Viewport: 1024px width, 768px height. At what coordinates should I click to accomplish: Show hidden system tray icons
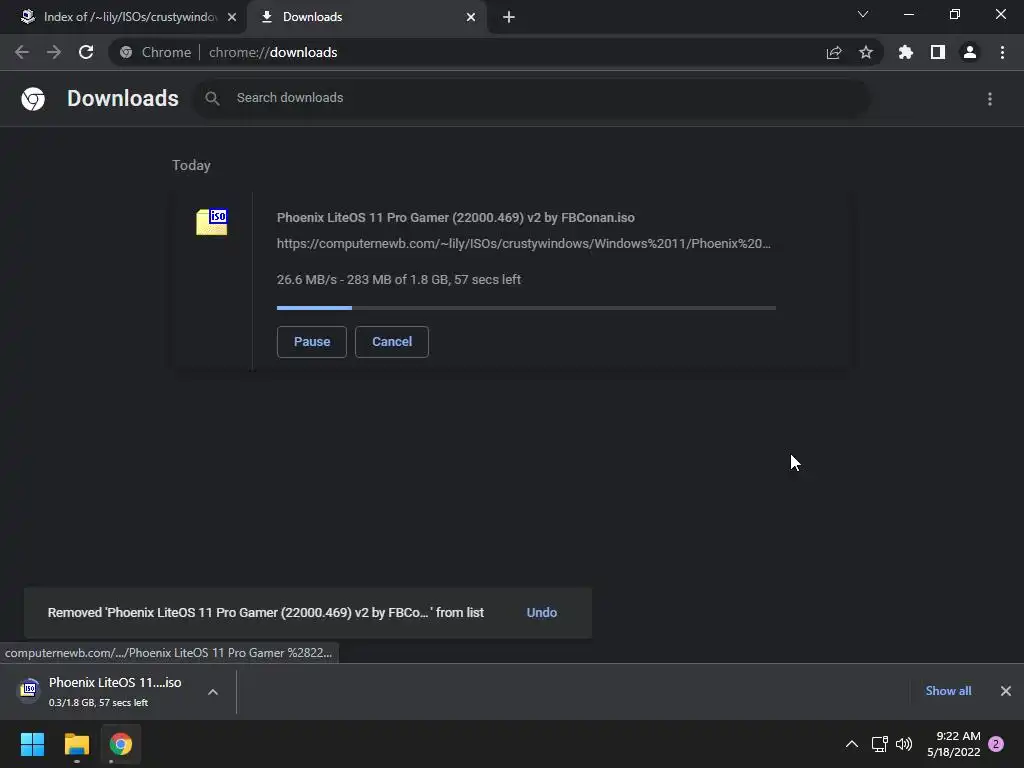[852, 744]
